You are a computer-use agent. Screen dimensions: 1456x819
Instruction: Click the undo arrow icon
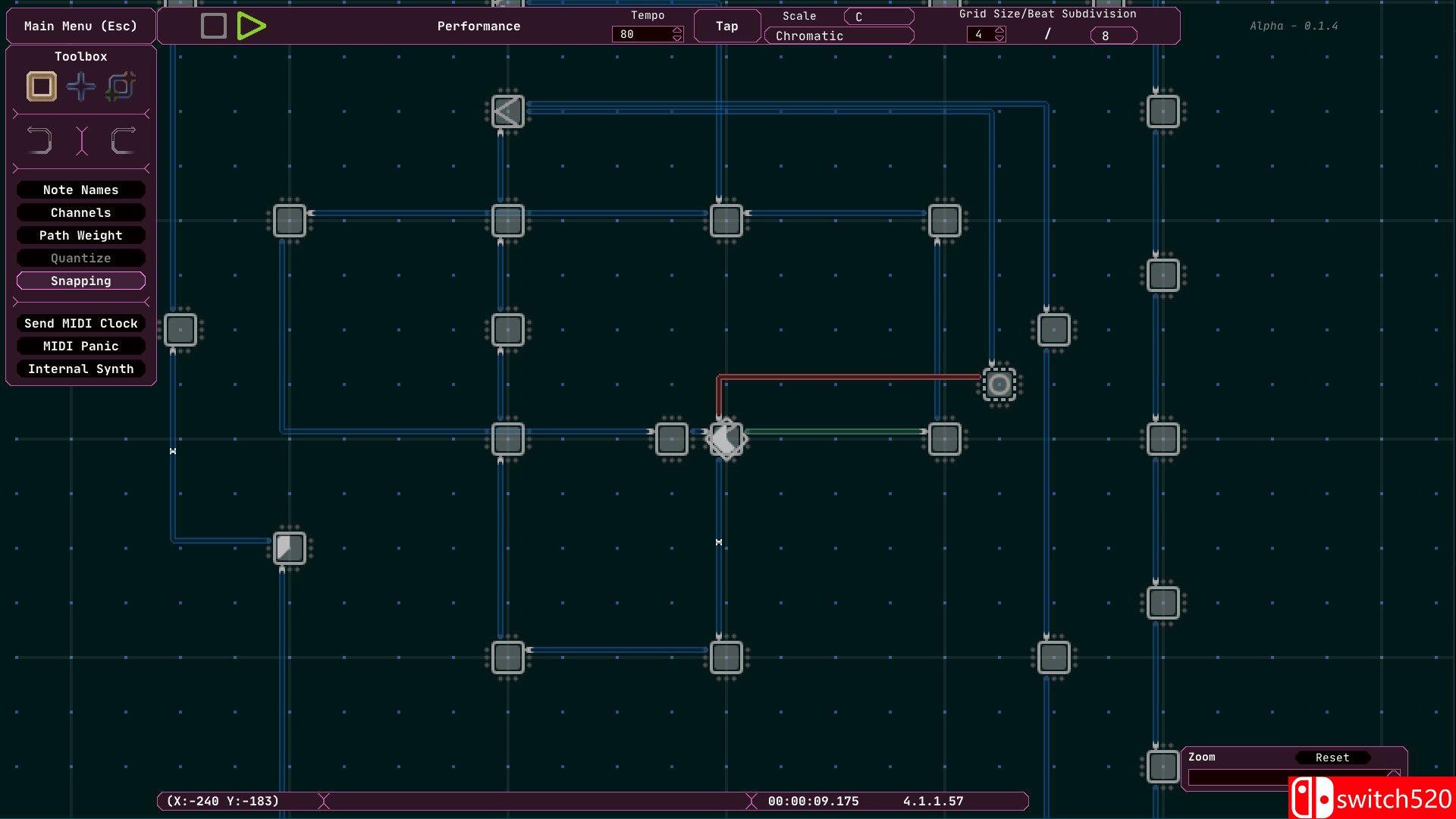[x=39, y=141]
